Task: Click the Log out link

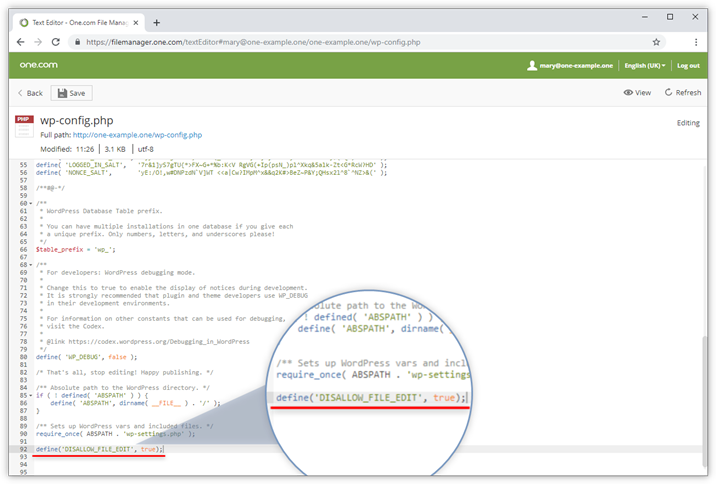Action: pyautogui.click(x=688, y=66)
